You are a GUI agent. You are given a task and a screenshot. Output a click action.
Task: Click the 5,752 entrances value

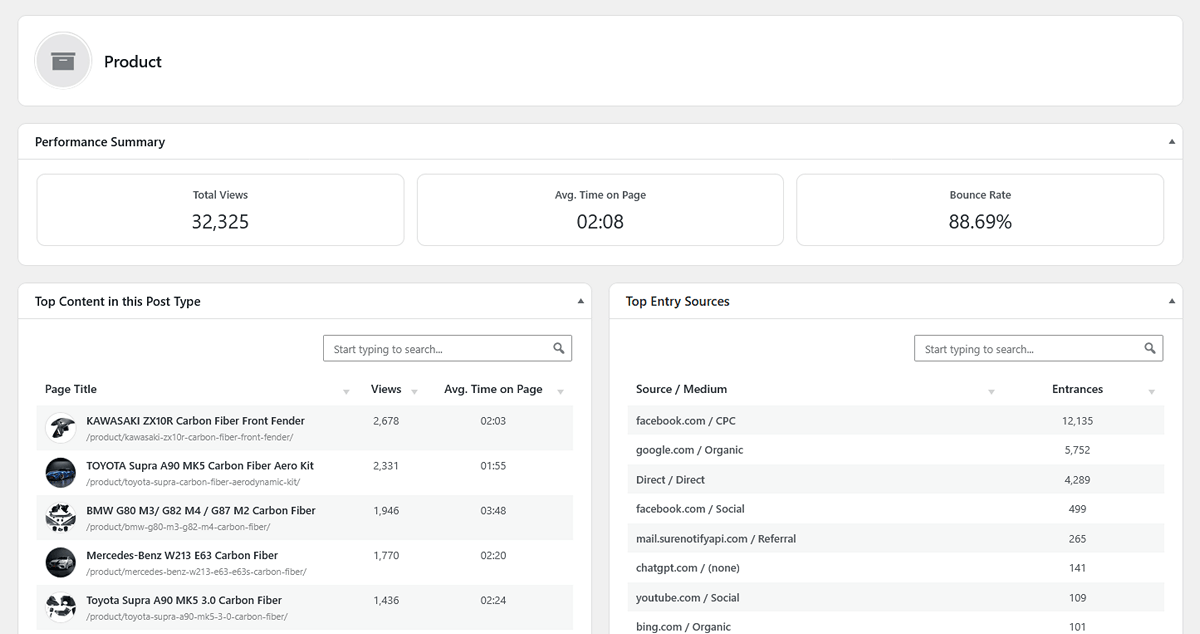tap(1077, 450)
